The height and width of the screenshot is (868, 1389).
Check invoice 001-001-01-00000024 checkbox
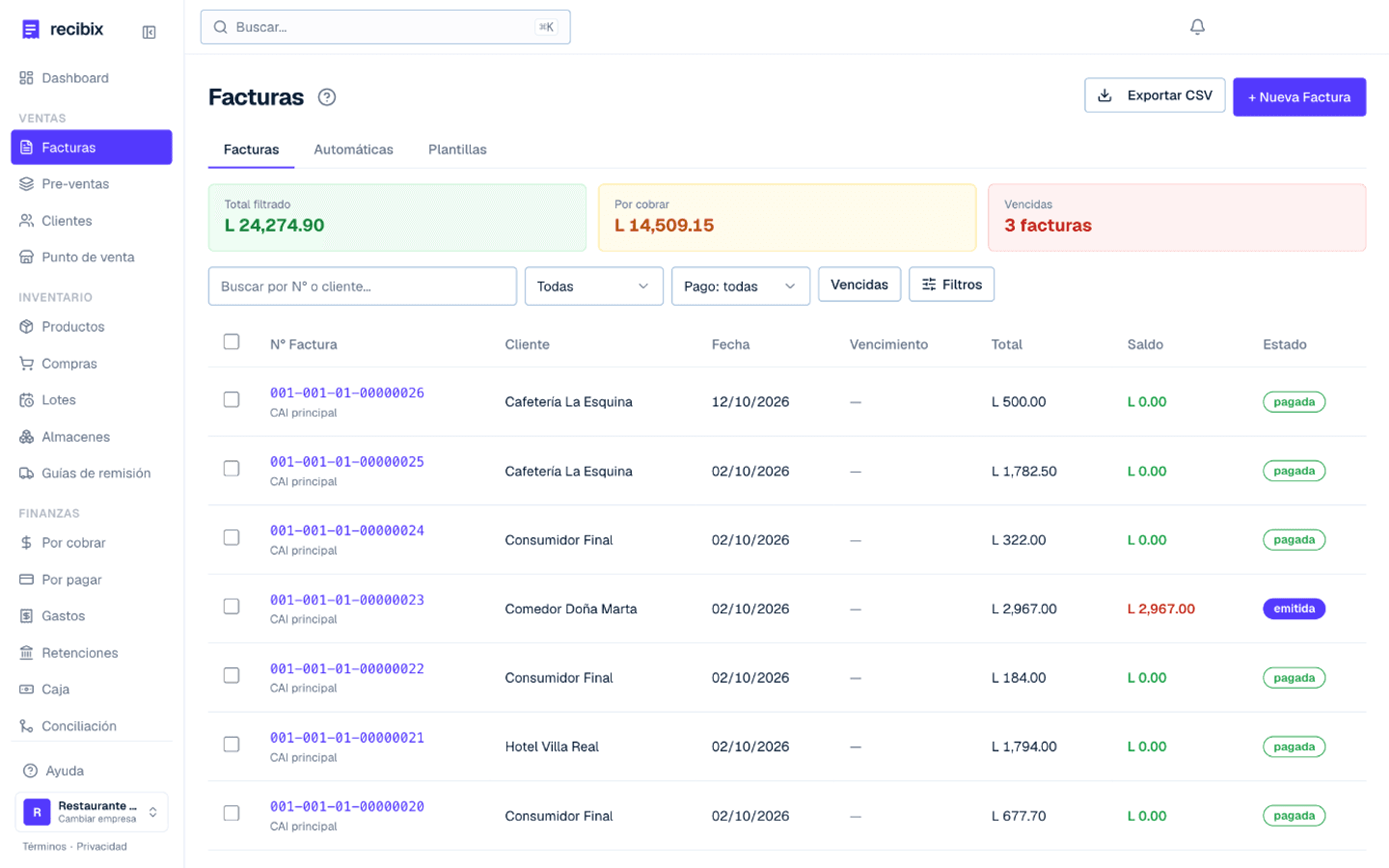(231, 537)
